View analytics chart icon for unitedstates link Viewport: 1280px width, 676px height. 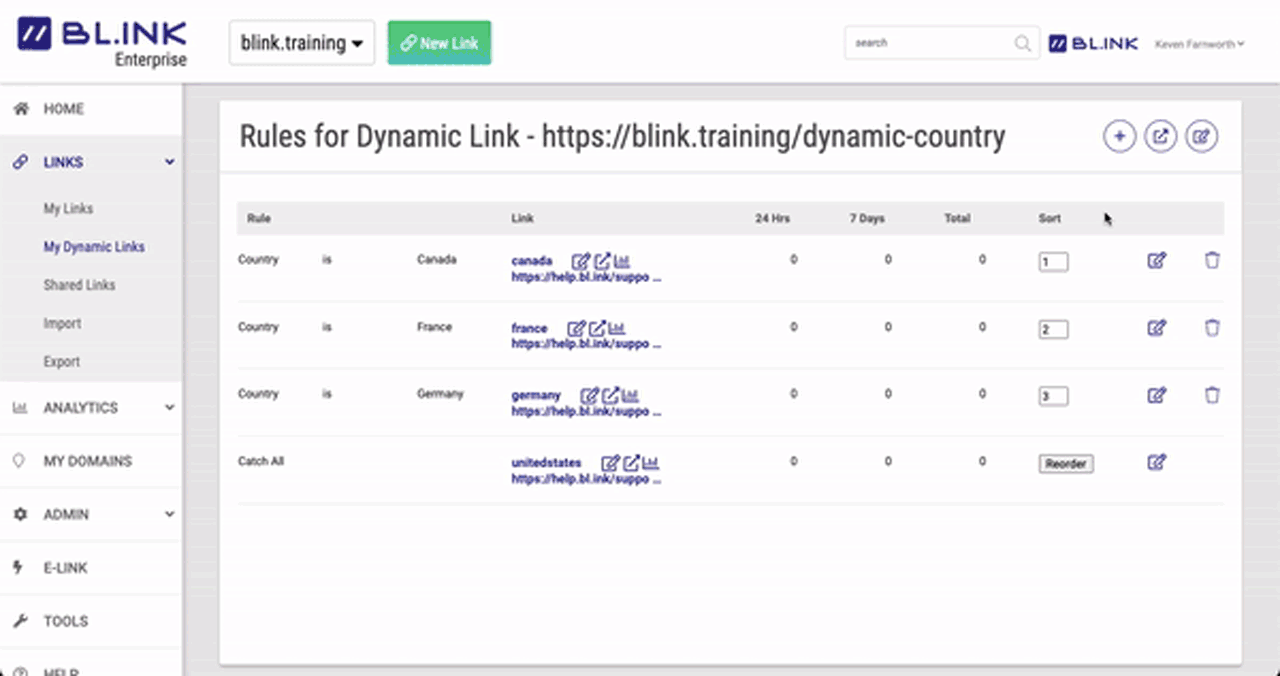click(x=651, y=462)
